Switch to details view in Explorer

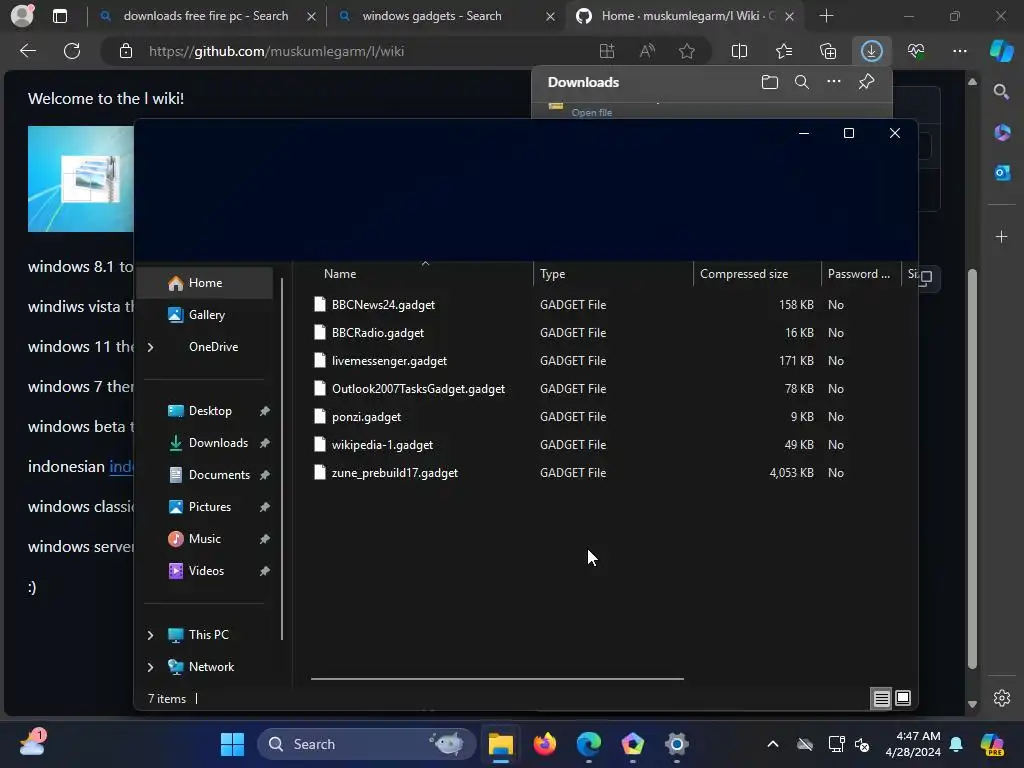pos(881,699)
